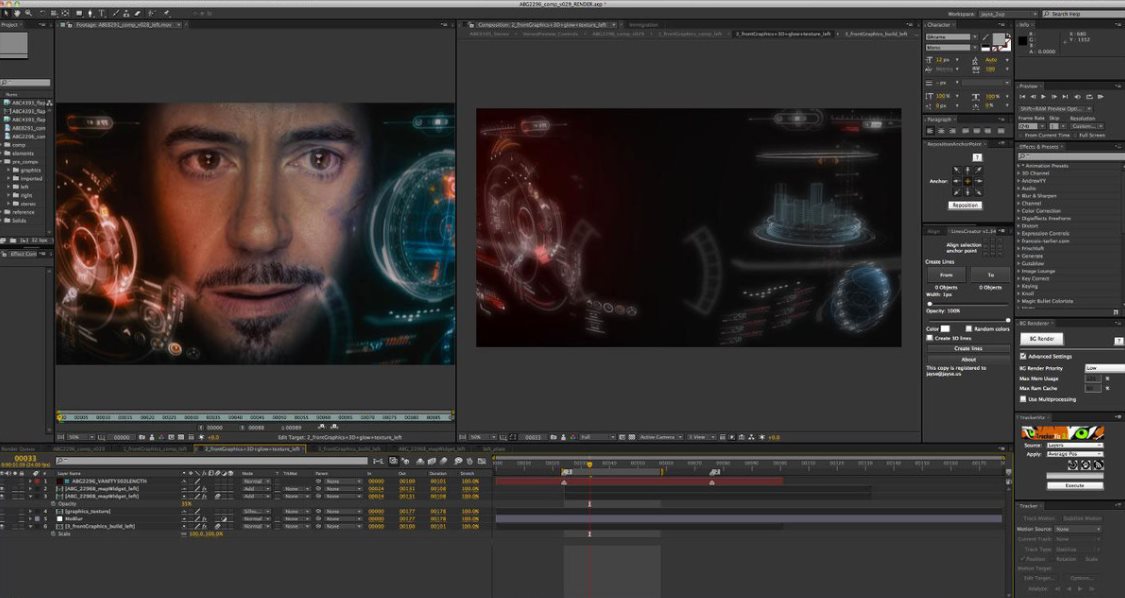Open the timeline Graph Editor
Image resolution: width=1125 pixels, height=598 pixels.
pos(482,462)
